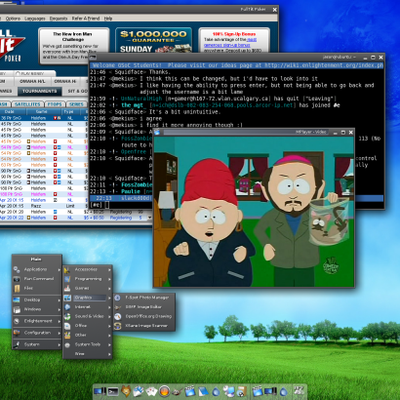This screenshot has height=400, width=400.
Task: Open Files from the Main menu
Action: [37, 288]
